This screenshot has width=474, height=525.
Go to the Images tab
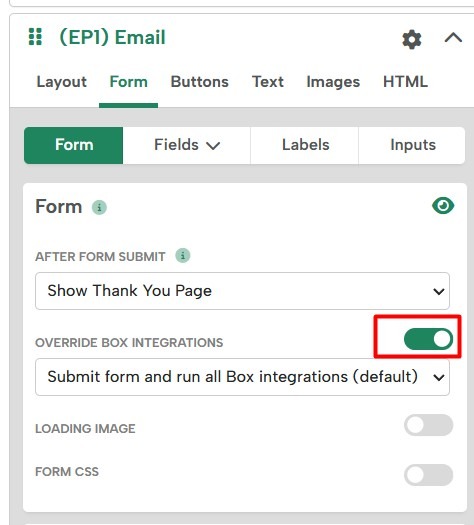pos(333,82)
